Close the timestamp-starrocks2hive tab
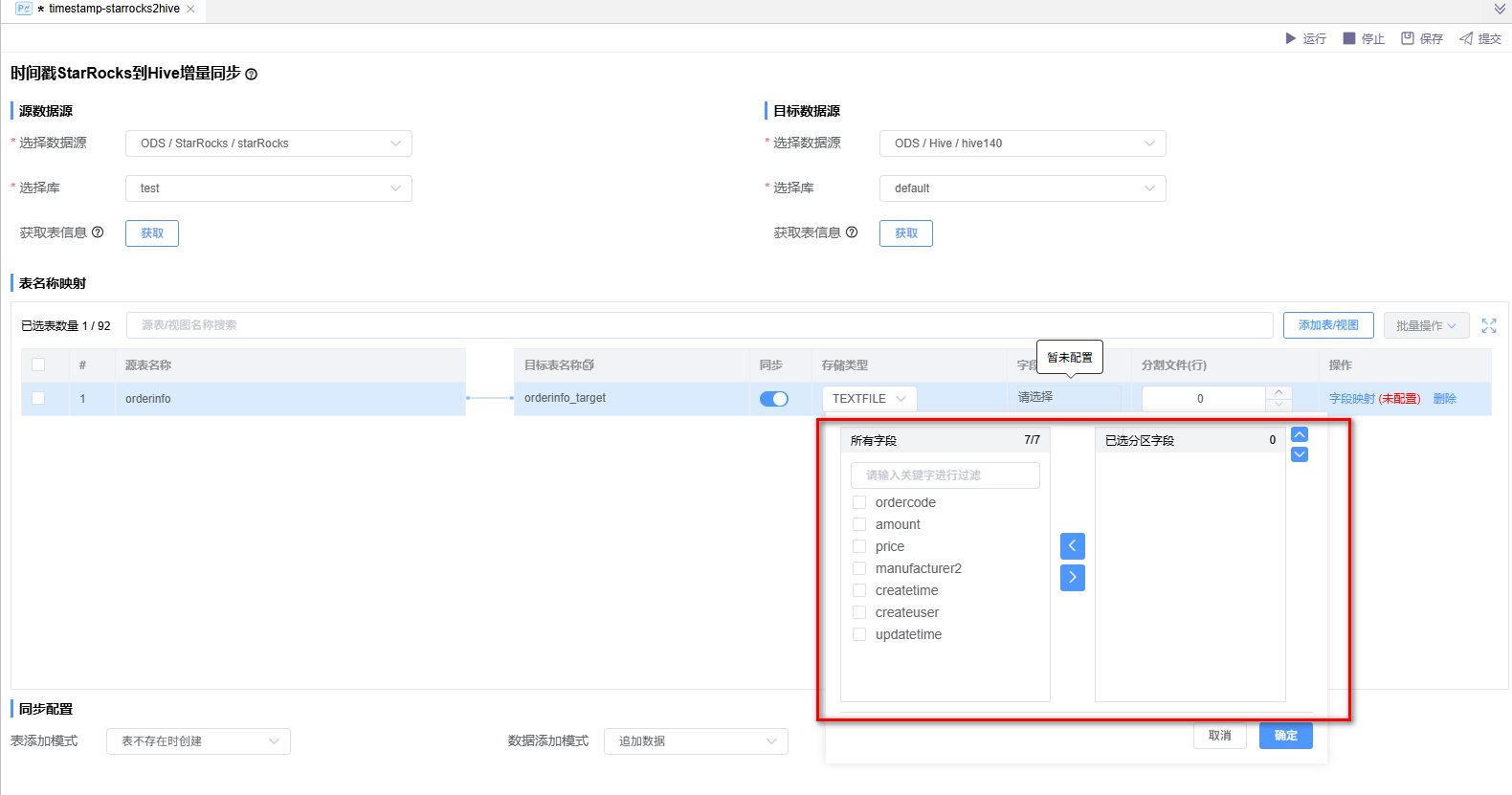Image resolution: width=1512 pixels, height=795 pixels. 190,9
